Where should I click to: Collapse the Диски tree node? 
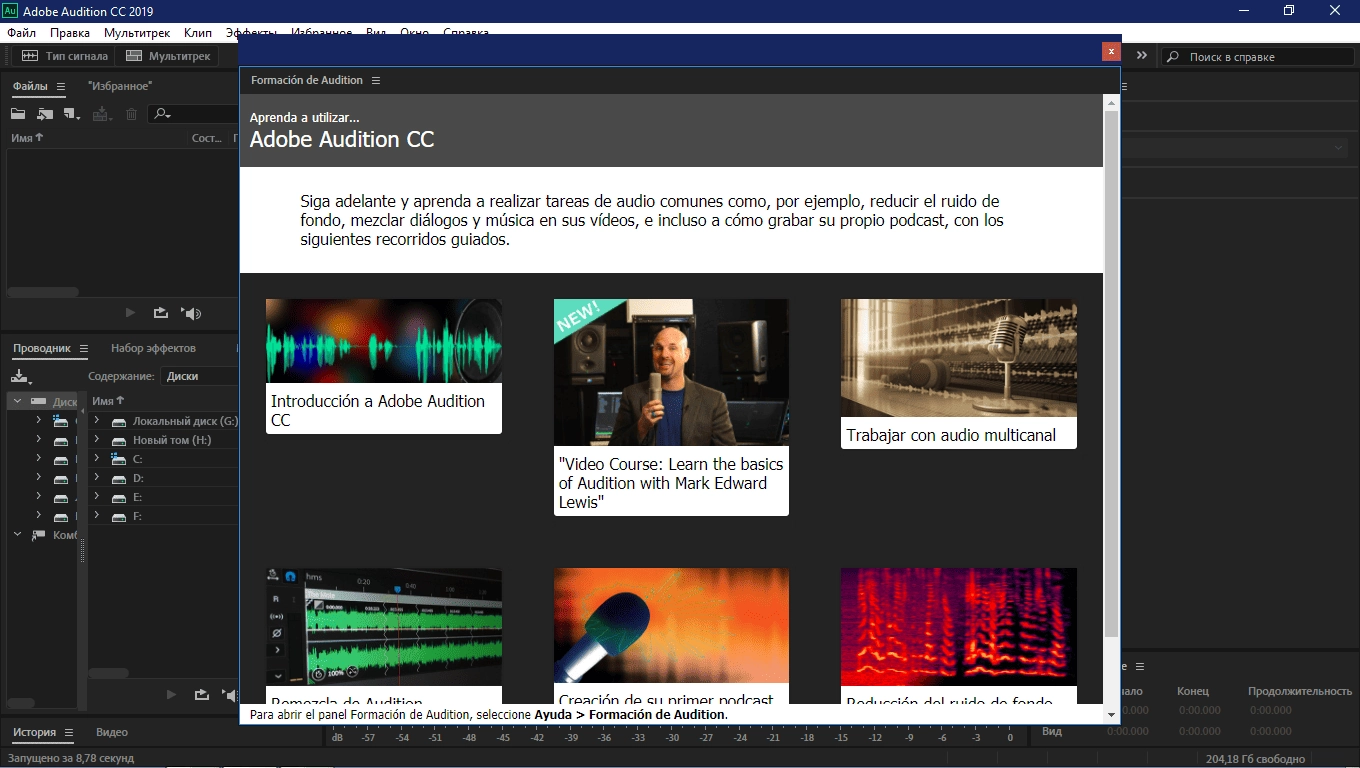pos(17,401)
